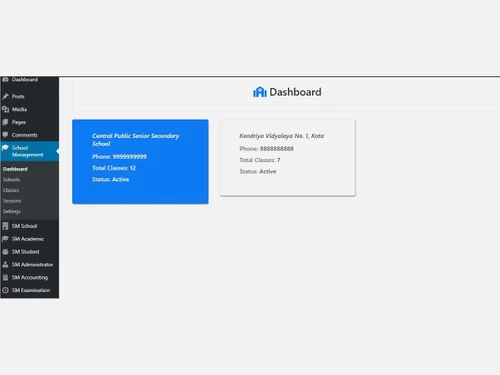Screen dimensions: 500x375
Task: Click the School Management graduation cap icon
Action: click(5, 148)
